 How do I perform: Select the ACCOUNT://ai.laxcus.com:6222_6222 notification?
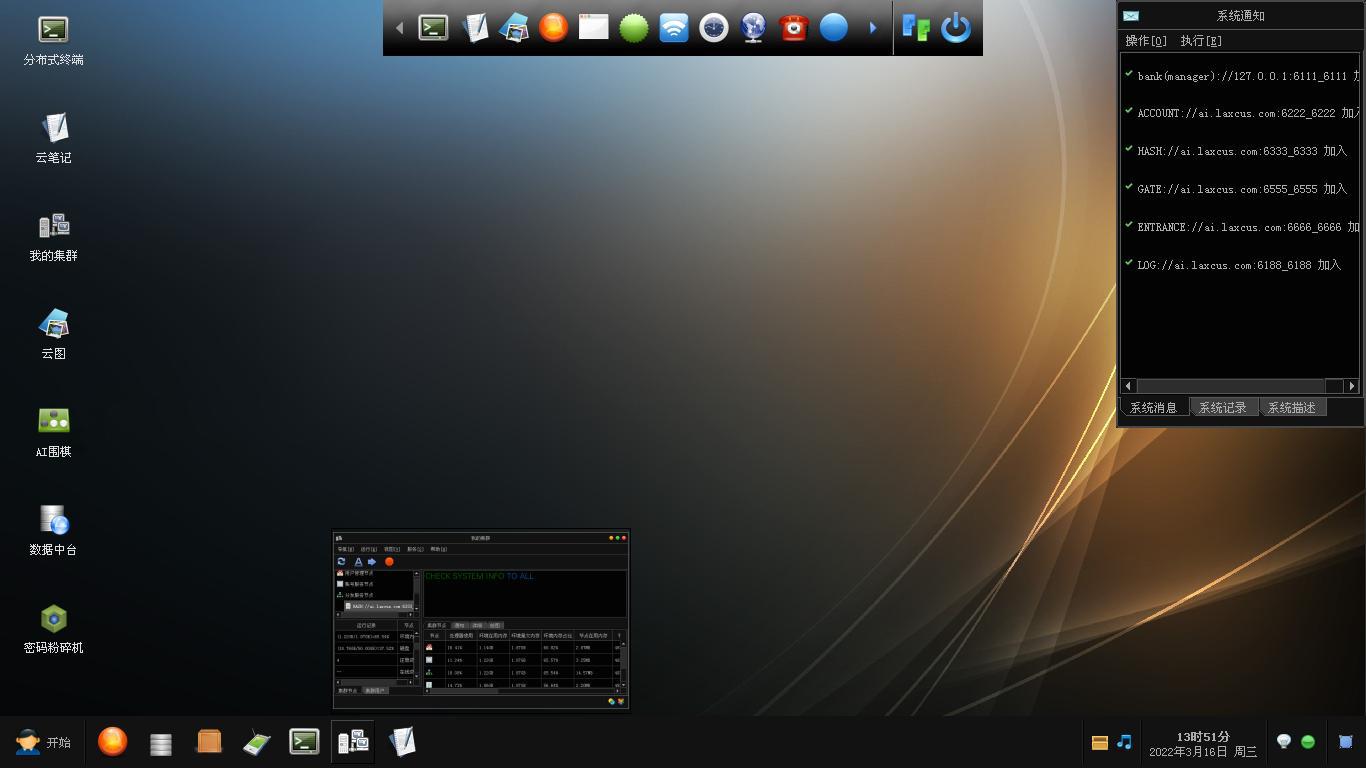(1241, 113)
